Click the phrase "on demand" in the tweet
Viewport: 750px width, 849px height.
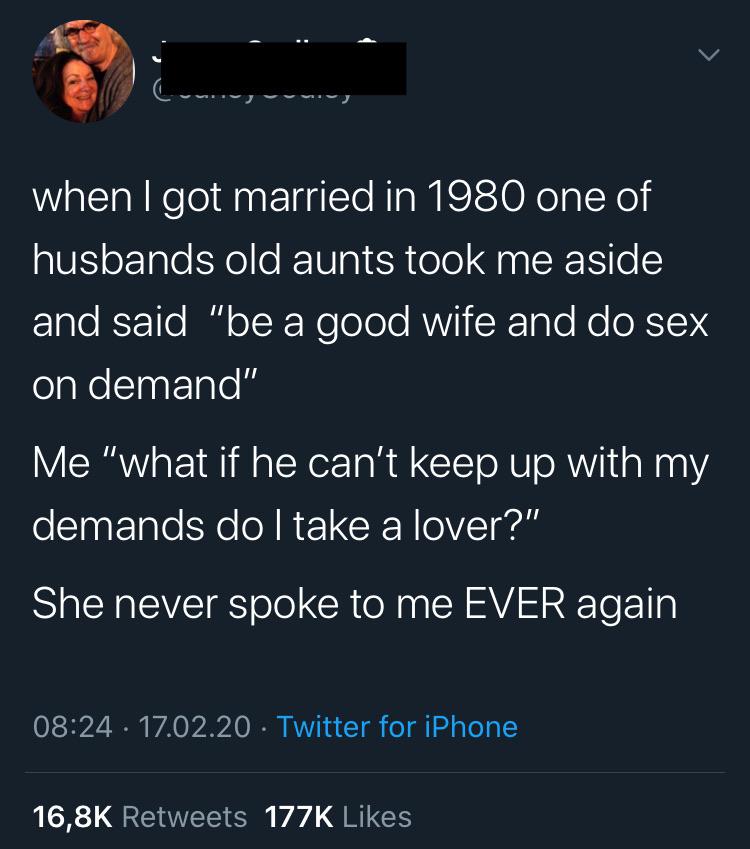tap(144, 384)
